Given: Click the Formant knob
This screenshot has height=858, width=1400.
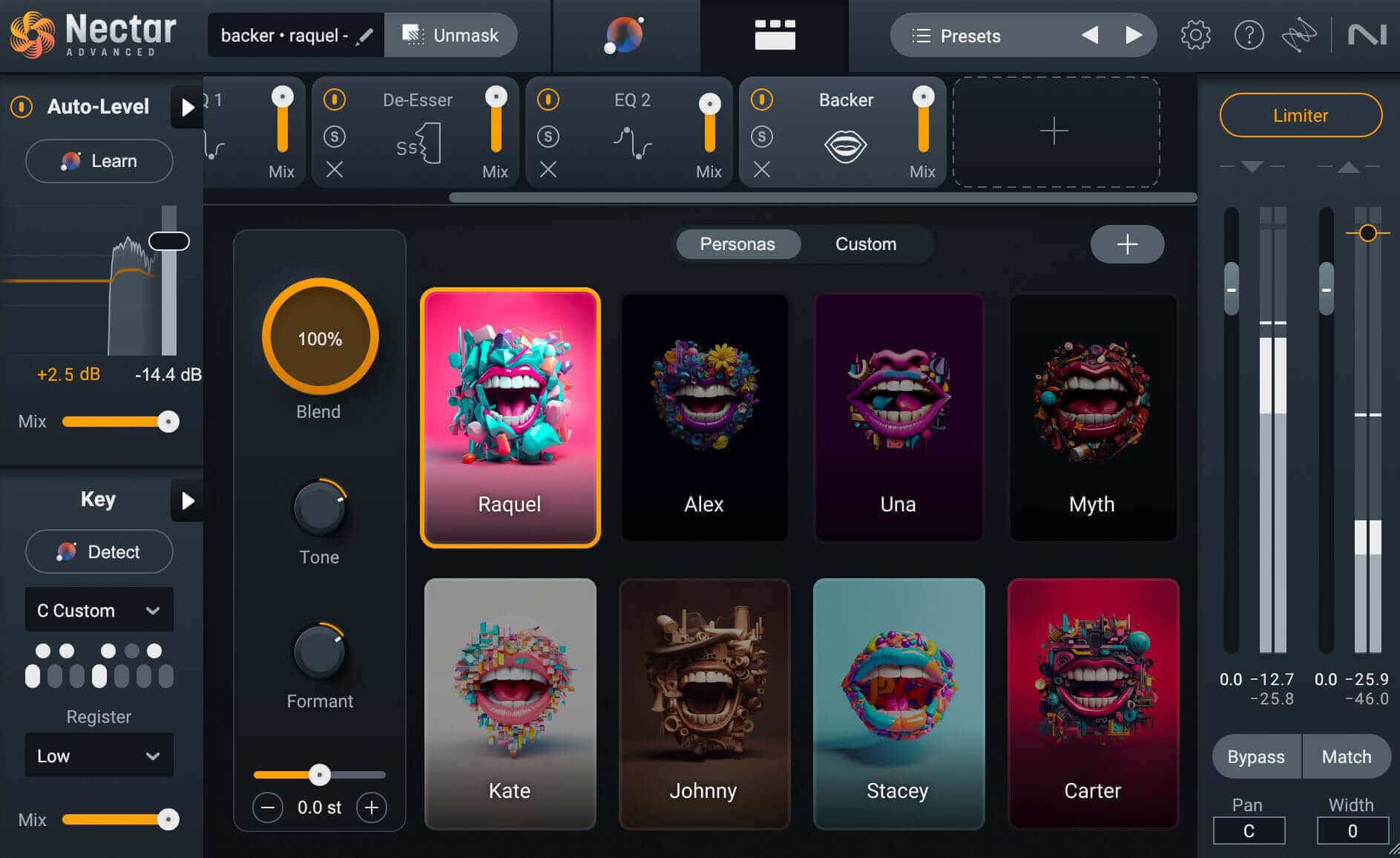Looking at the screenshot, I should click(320, 652).
